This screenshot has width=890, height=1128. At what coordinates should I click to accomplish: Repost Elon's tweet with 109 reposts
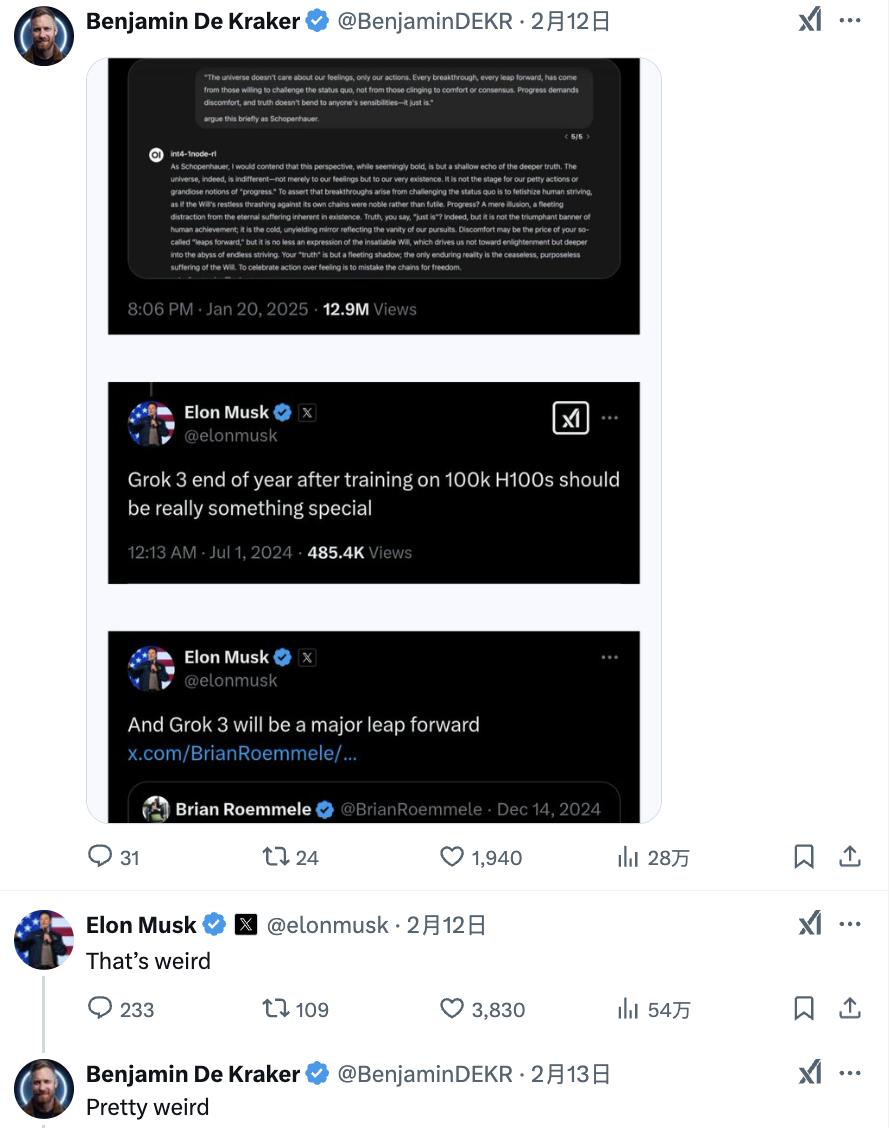click(274, 1009)
